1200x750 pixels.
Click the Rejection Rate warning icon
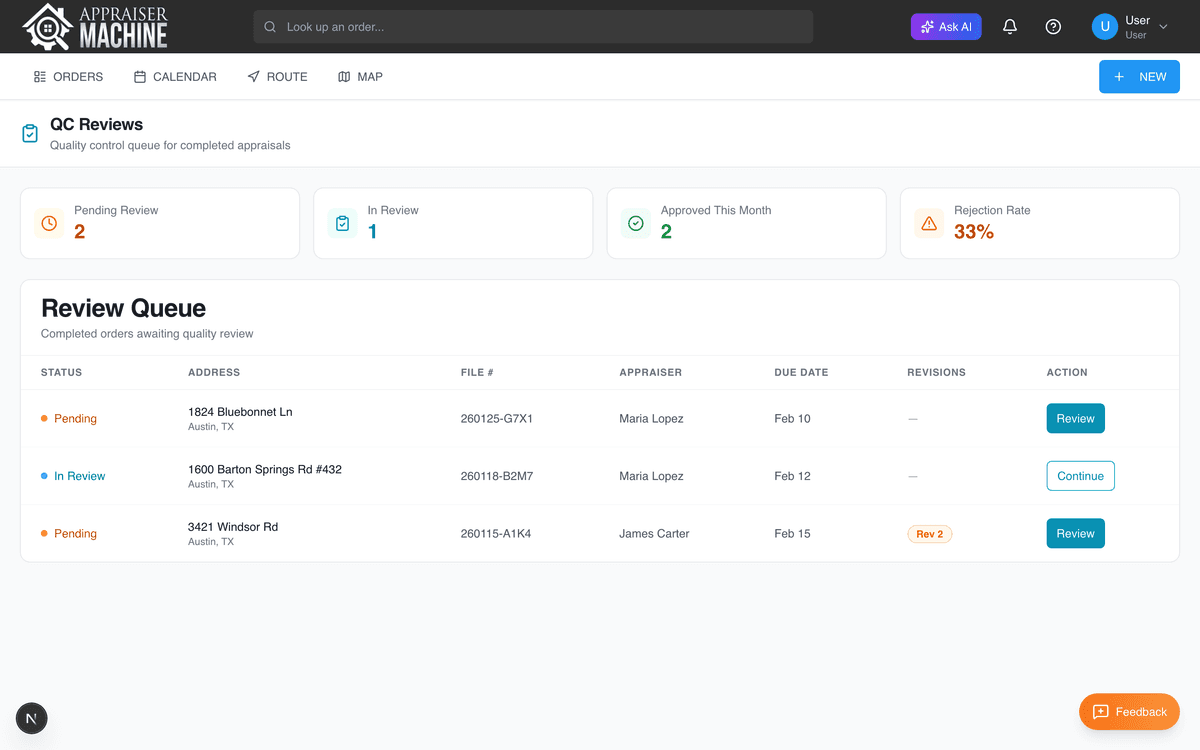(x=929, y=223)
